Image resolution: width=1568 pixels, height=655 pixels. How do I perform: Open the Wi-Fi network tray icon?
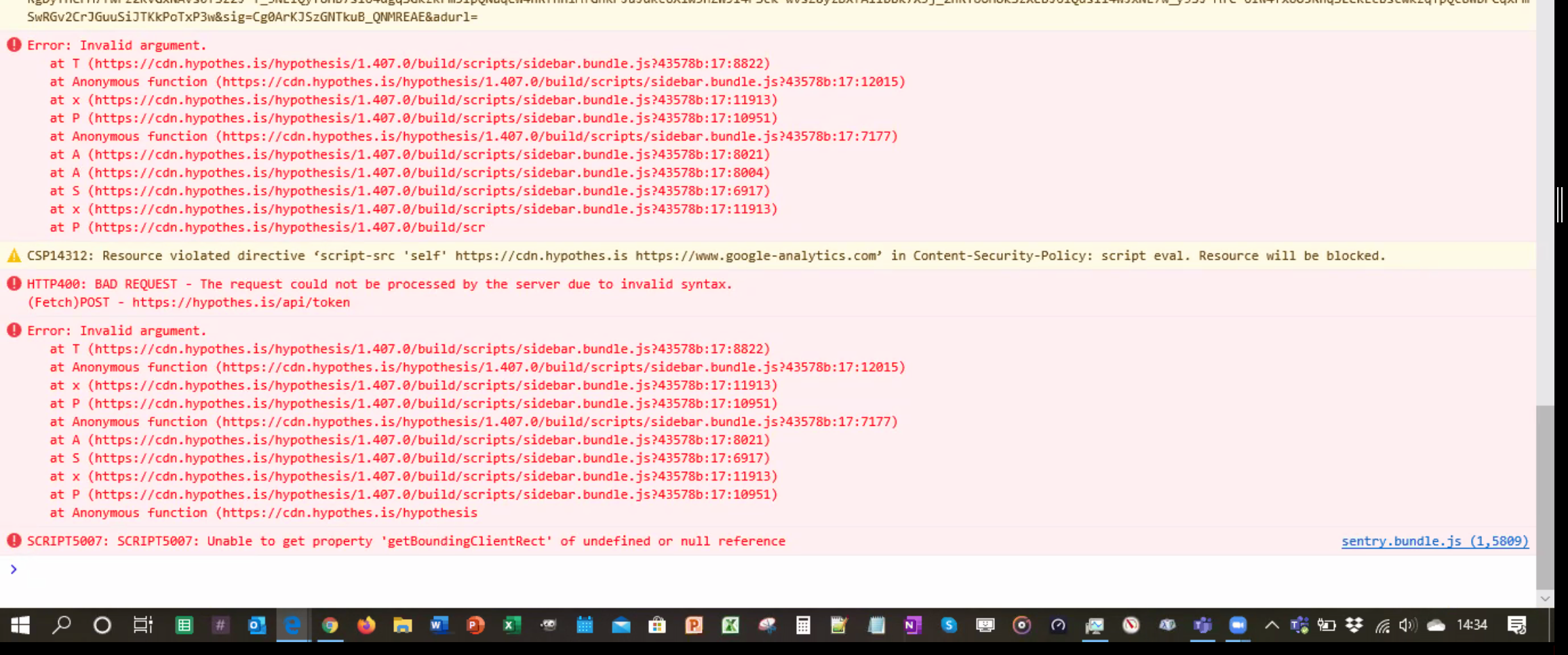(1382, 625)
